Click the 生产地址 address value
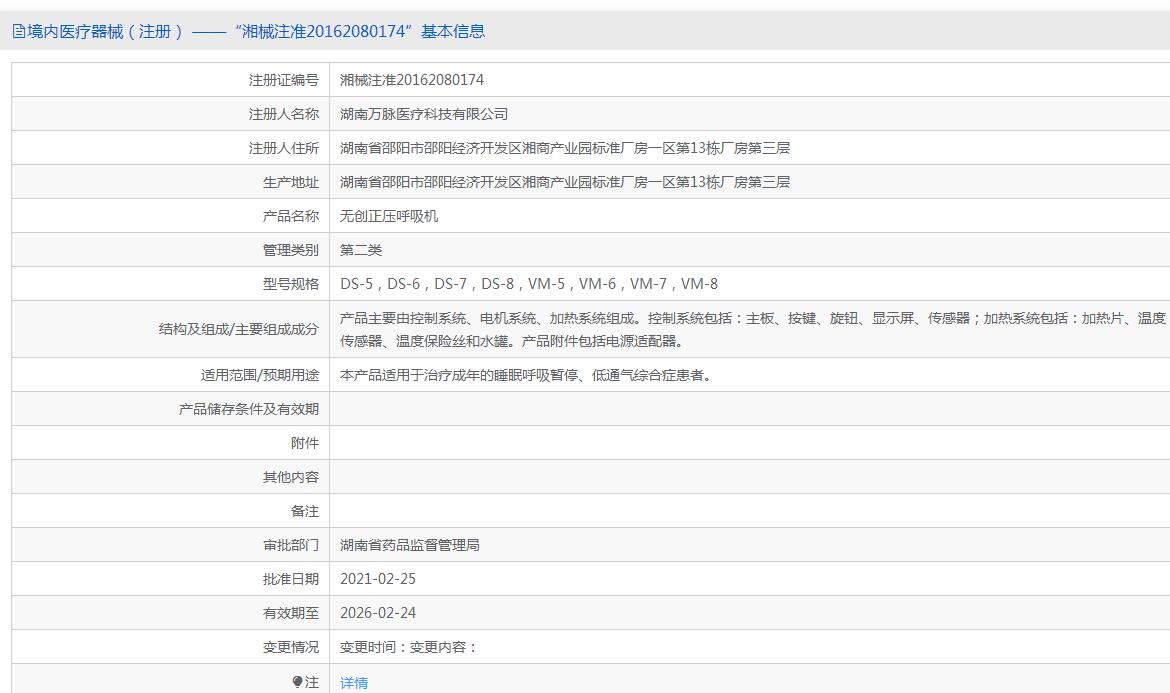Viewport: 1170px width, 693px height. [565, 182]
